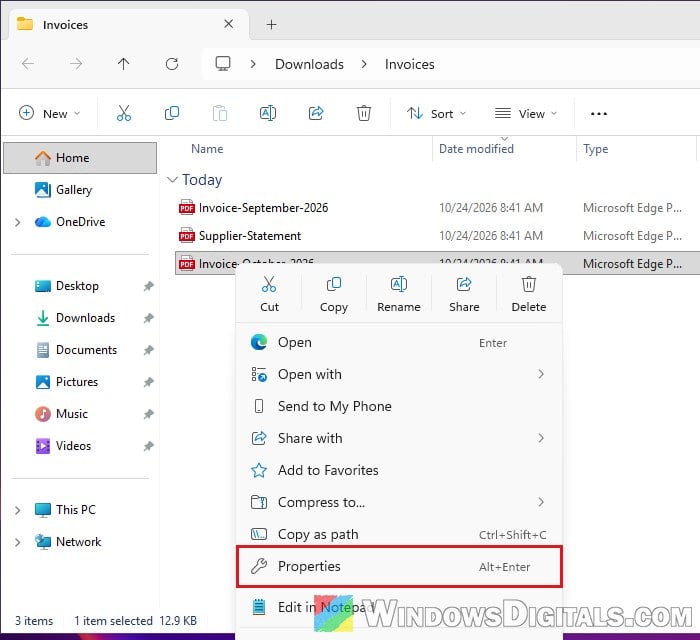Expand the Compress to... submenu
This screenshot has width=700, height=640.
click(x=399, y=503)
